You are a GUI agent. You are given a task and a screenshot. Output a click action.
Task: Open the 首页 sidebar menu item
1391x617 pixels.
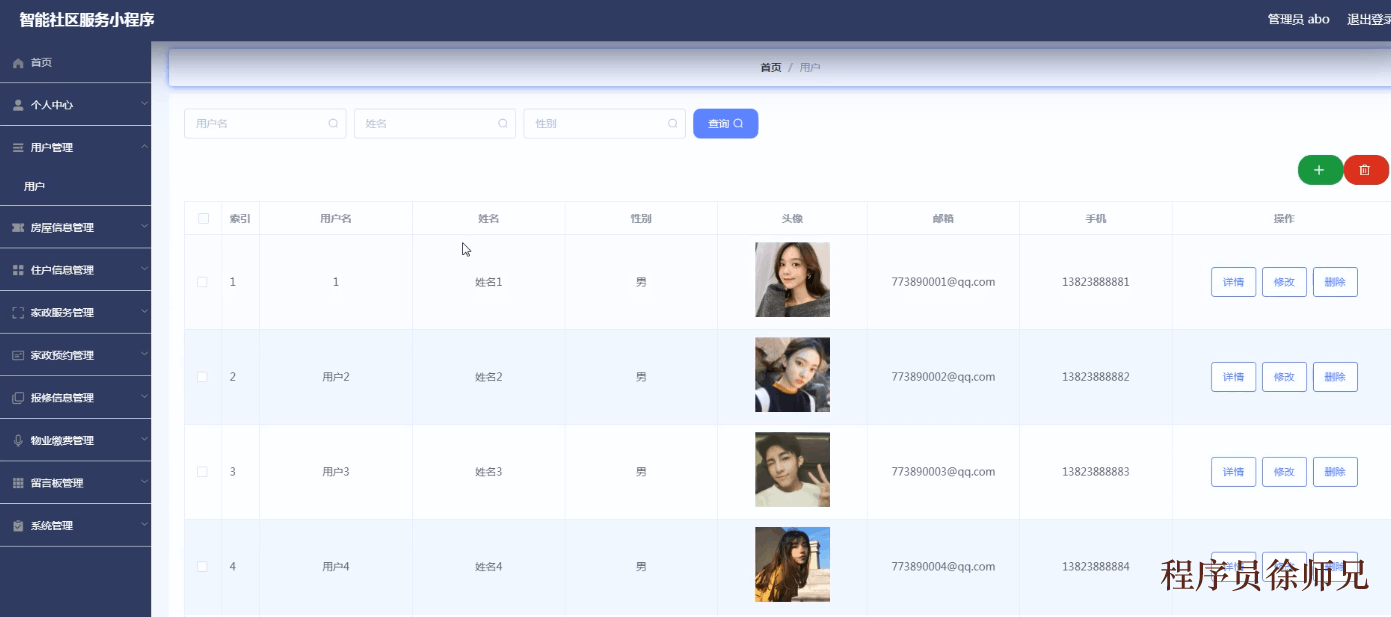[x=75, y=63]
